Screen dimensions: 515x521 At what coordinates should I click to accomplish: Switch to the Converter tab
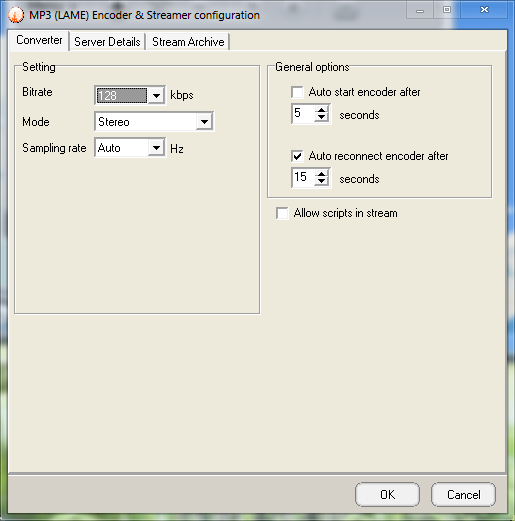[39, 40]
